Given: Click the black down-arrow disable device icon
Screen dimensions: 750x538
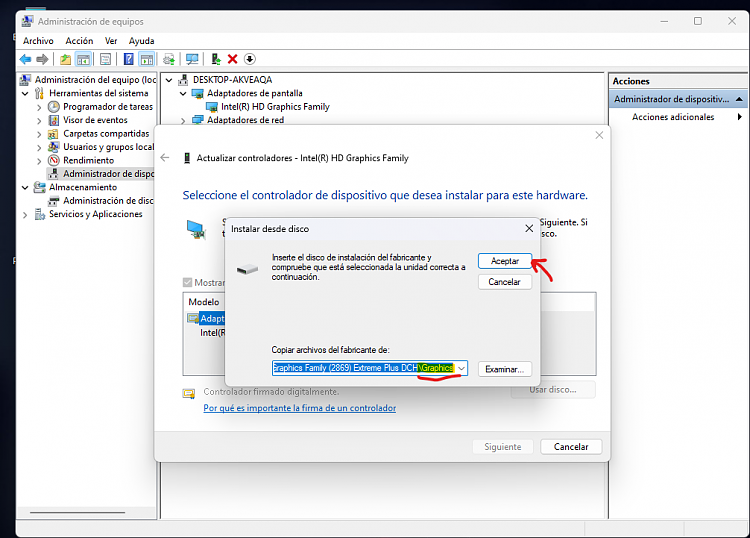Looking at the screenshot, I should coord(250,59).
